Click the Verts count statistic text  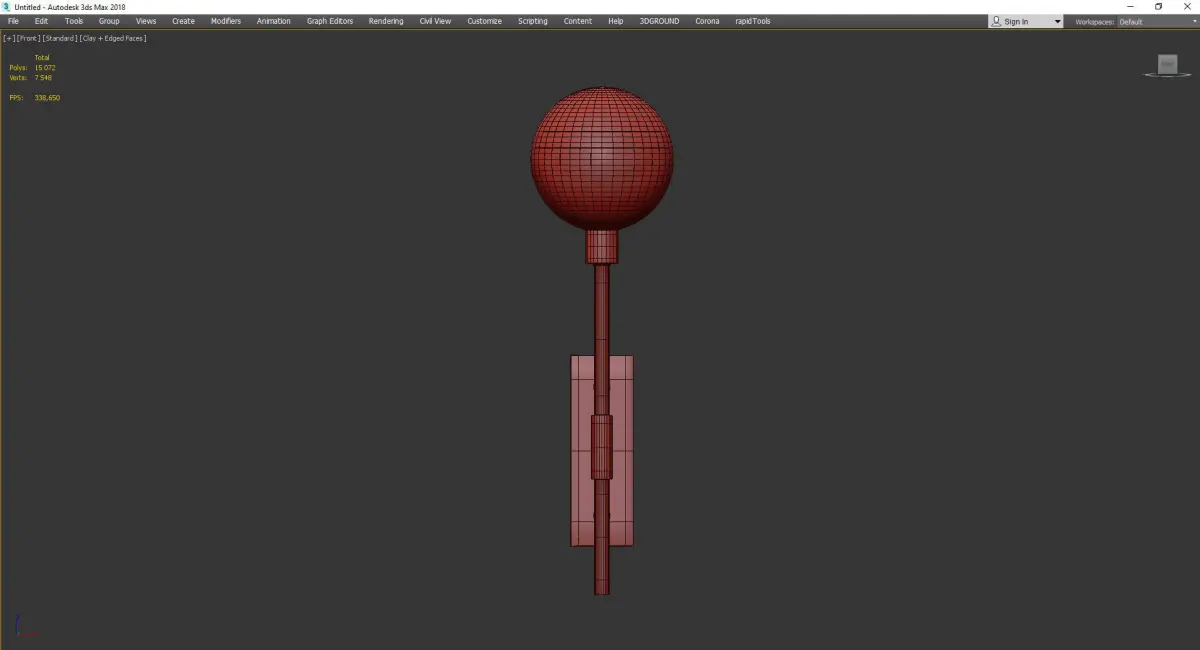tap(31, 78)
